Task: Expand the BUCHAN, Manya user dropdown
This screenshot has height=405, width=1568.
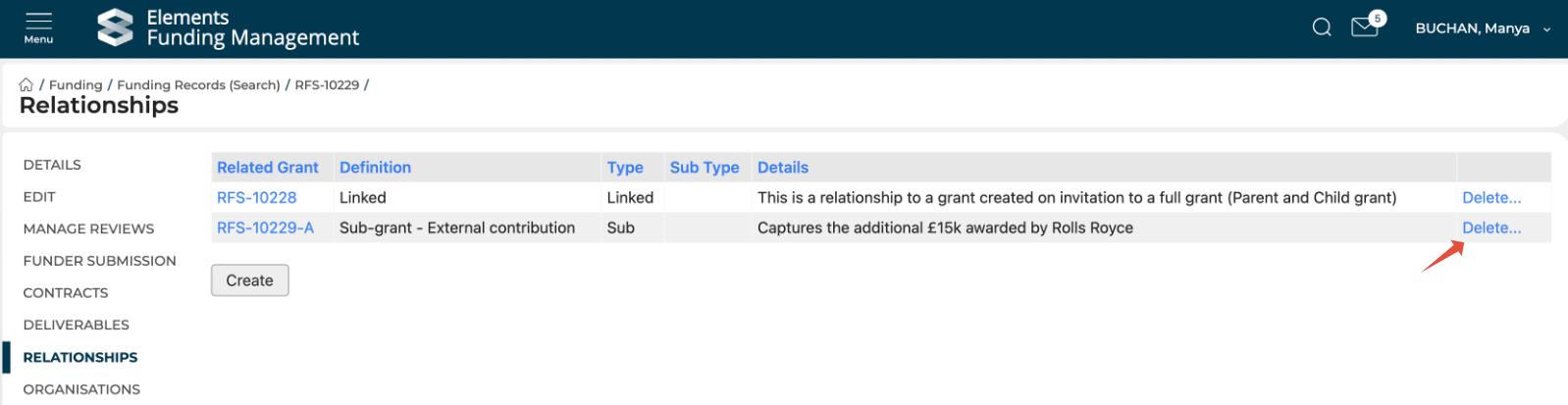Action: (x=1482, y=28)
